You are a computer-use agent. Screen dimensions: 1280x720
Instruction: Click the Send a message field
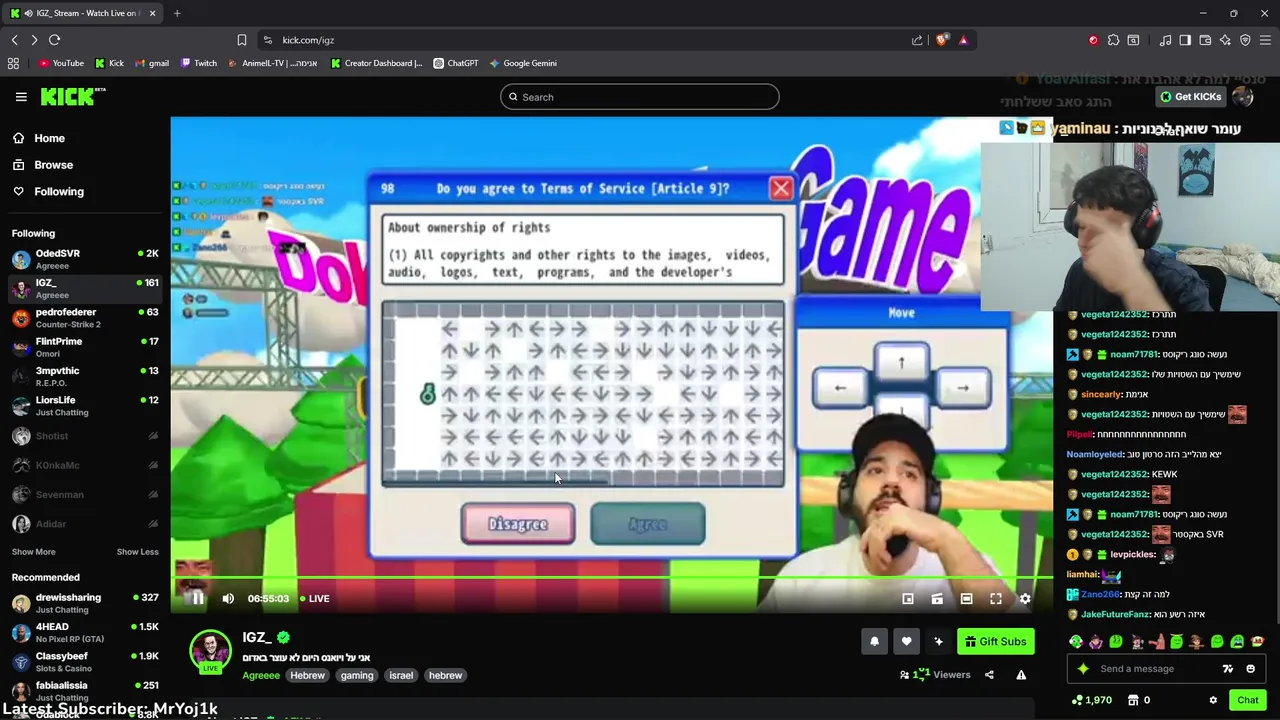pos(1150,669)
